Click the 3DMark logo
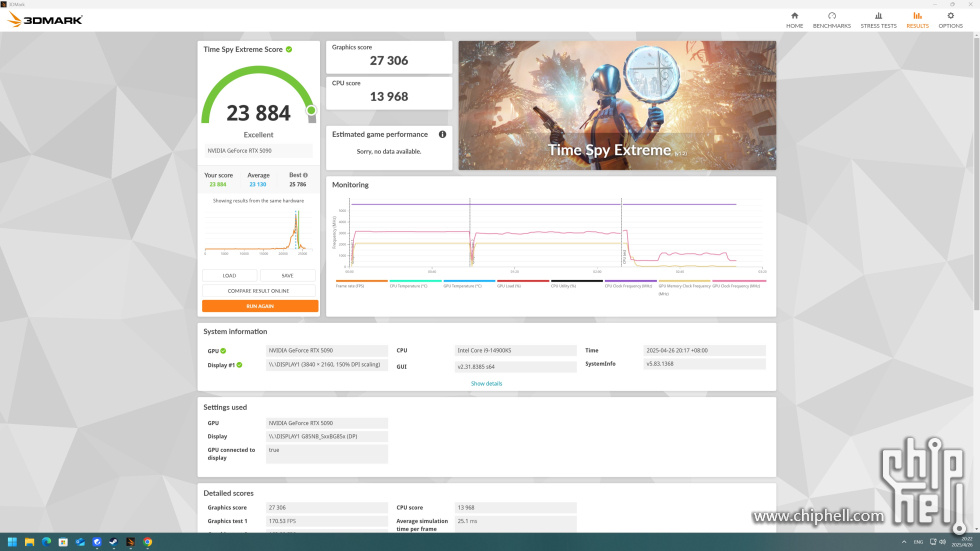The height and width of the screenshot is (551, 980). [x=44, y=20]
